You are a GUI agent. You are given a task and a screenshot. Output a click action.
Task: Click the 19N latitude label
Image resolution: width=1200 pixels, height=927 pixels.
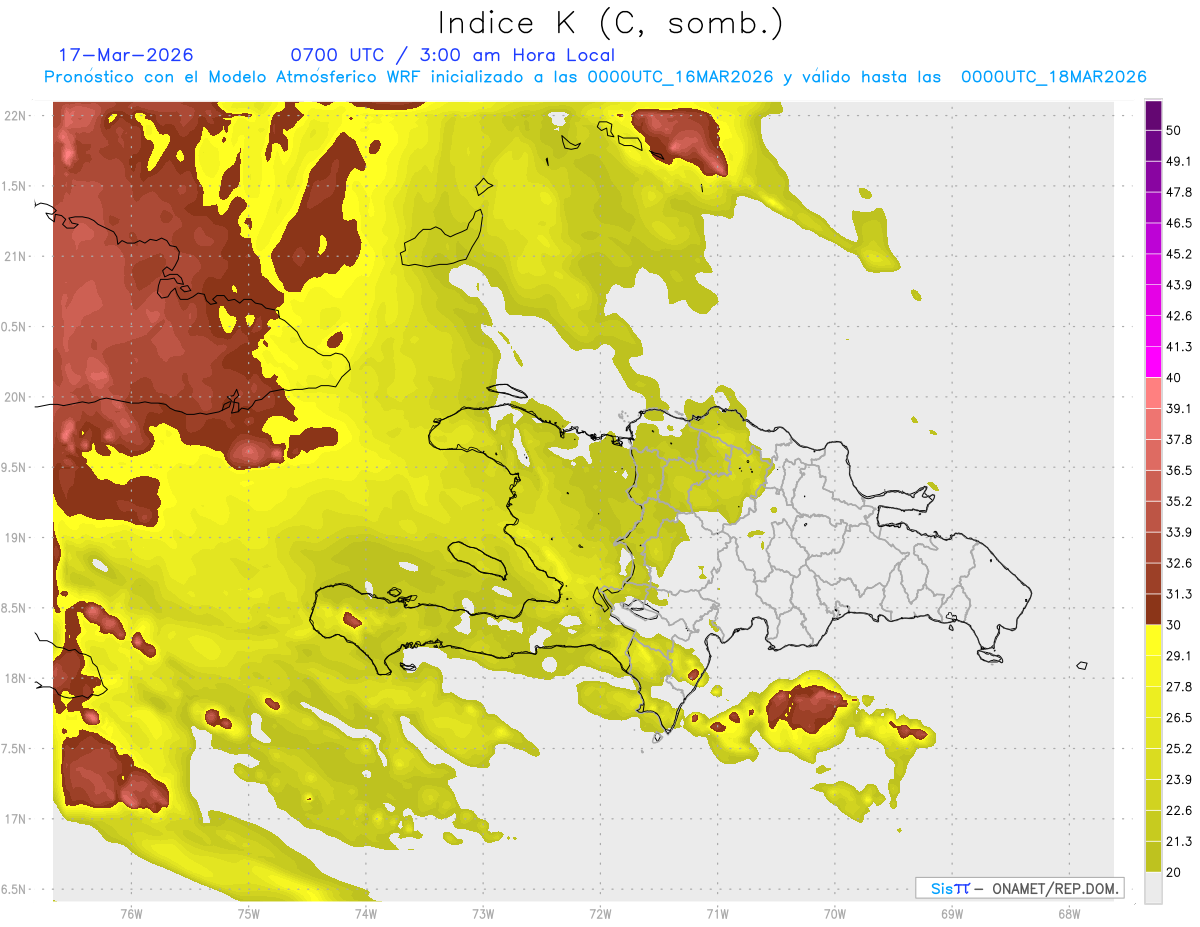click(x=15, y=538)
